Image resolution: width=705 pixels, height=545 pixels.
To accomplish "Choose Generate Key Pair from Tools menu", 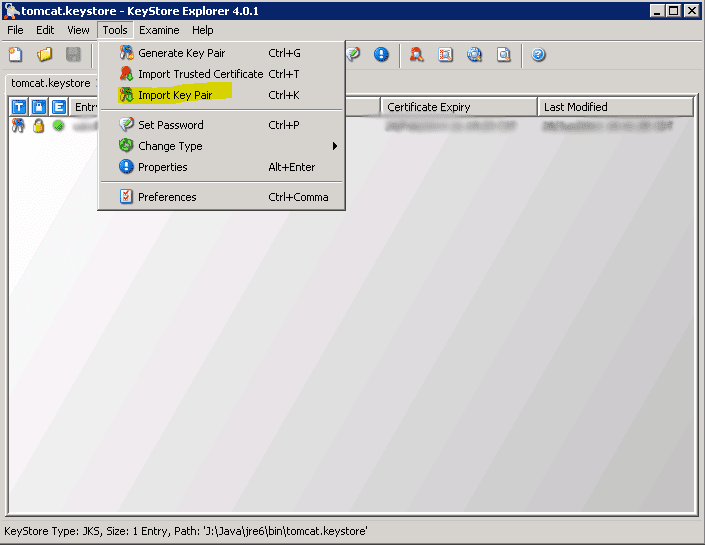I will pos(222,53).
